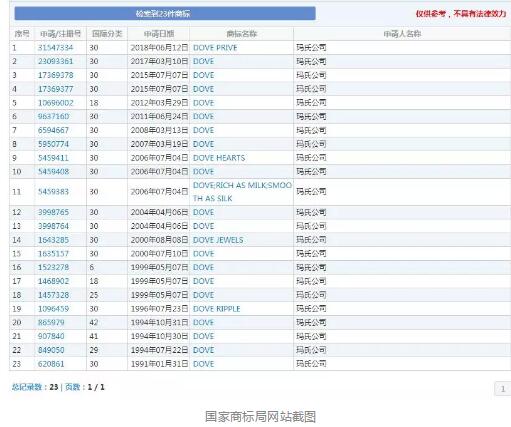Image resolution: width=511 pixels, height=427 pixels.
Task: Open registration number 865979 link
Action: 51,322
